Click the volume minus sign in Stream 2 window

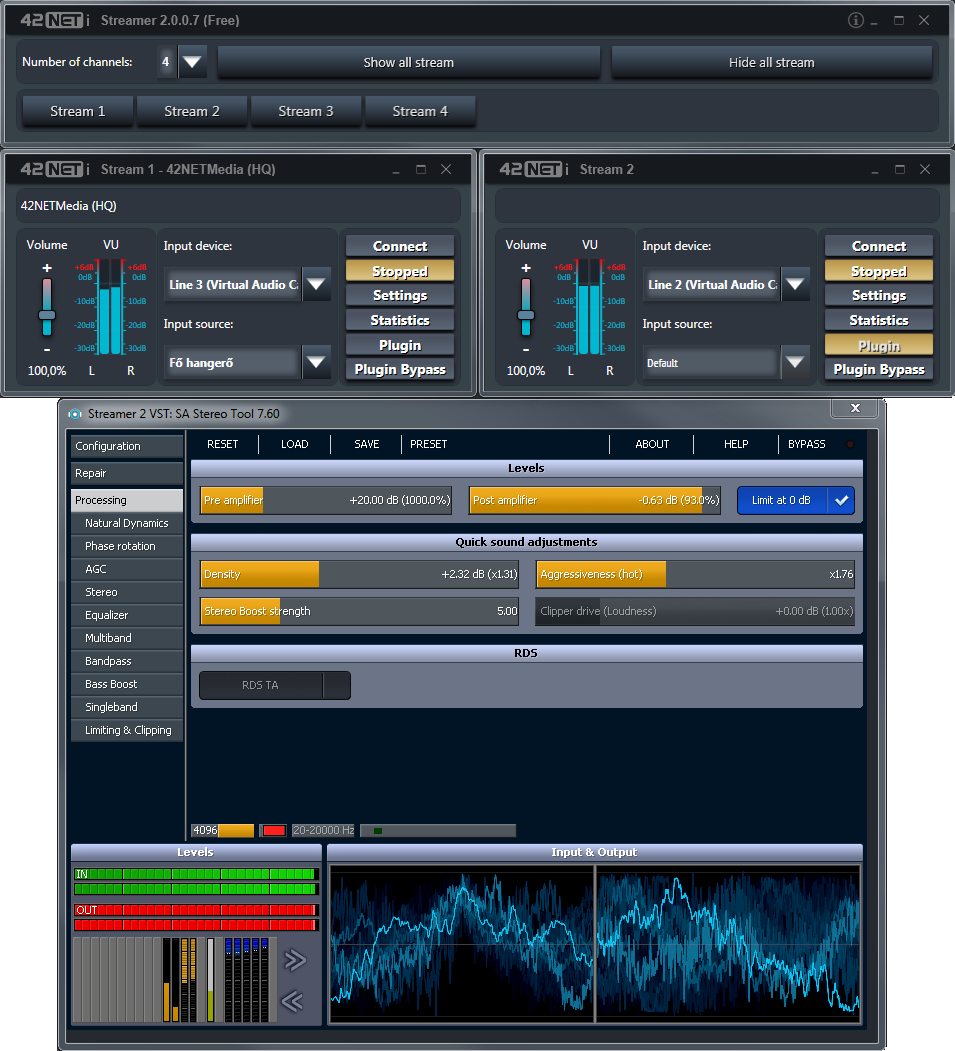[x=526, y=350]
